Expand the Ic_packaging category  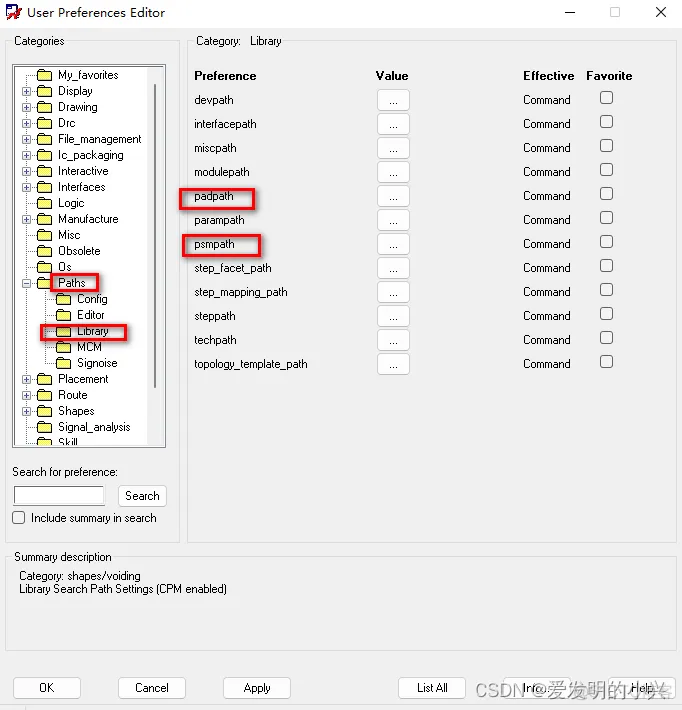coord(26,155)
